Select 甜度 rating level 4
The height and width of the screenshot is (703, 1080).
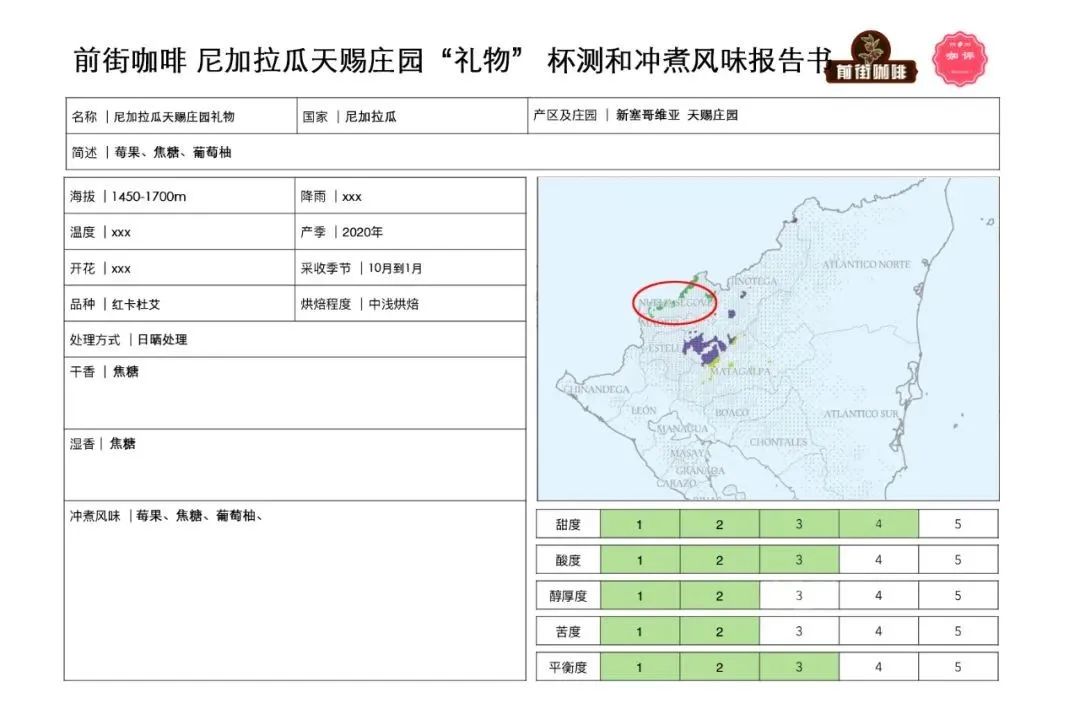pyautogui.click(x=878, y=524)
